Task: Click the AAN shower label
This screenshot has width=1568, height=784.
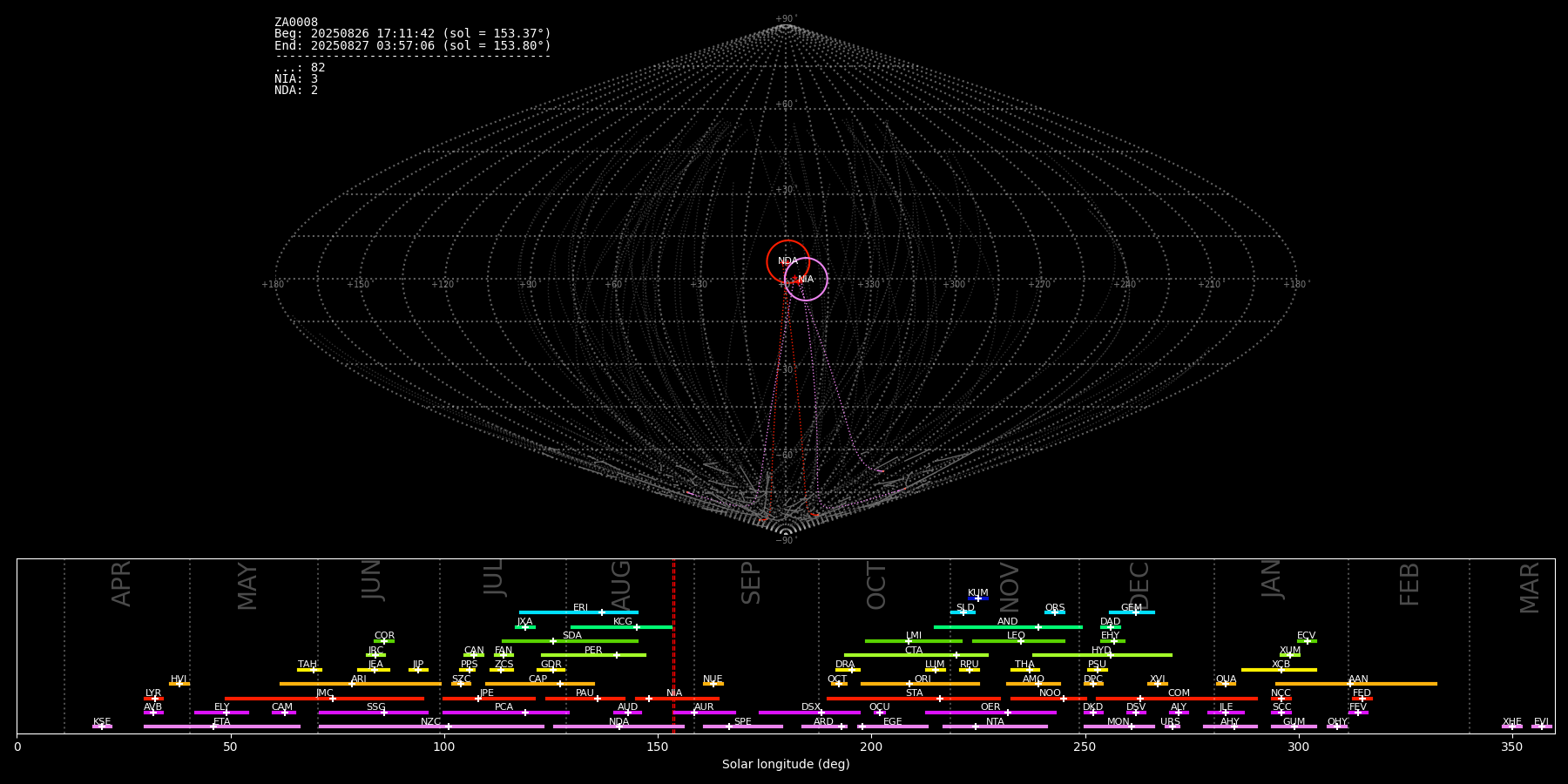Action: 1358,679
